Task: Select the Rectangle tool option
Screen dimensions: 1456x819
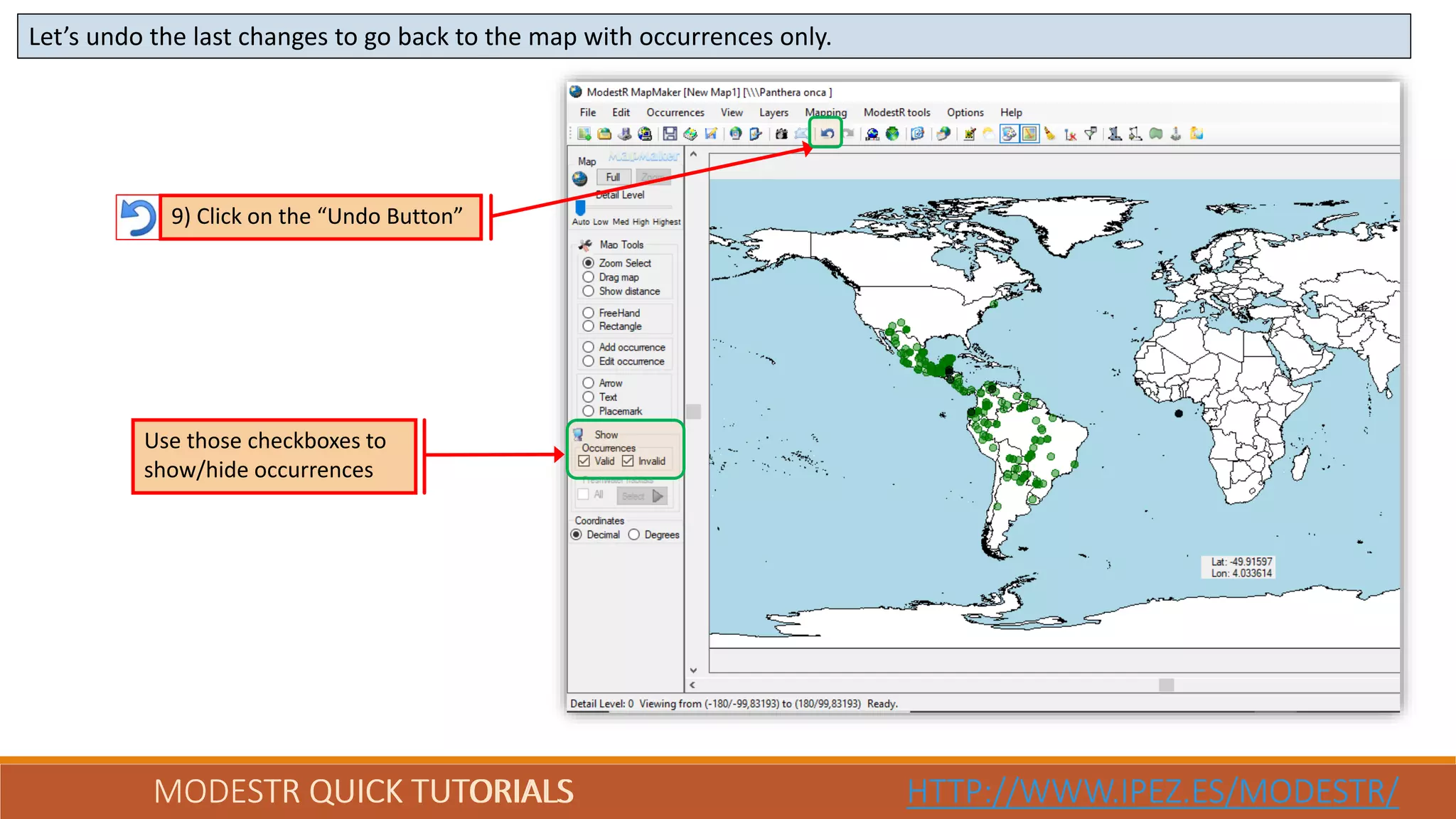Action: coord(589,326)
